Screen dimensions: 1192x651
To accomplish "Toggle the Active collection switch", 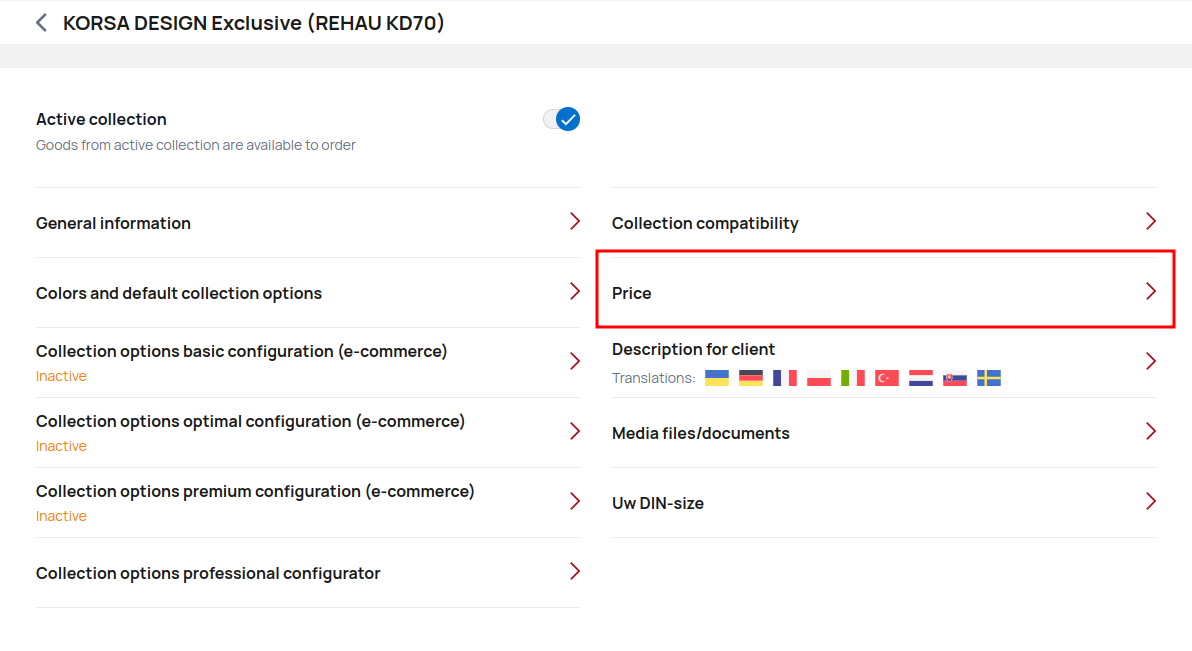I will tap(561, 119).
